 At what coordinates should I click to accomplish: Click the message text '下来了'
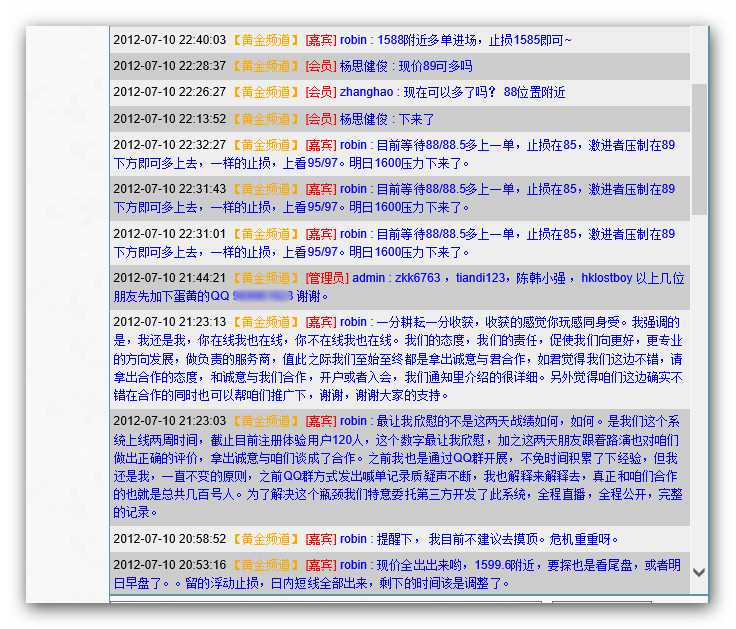[x=416, y=119]
